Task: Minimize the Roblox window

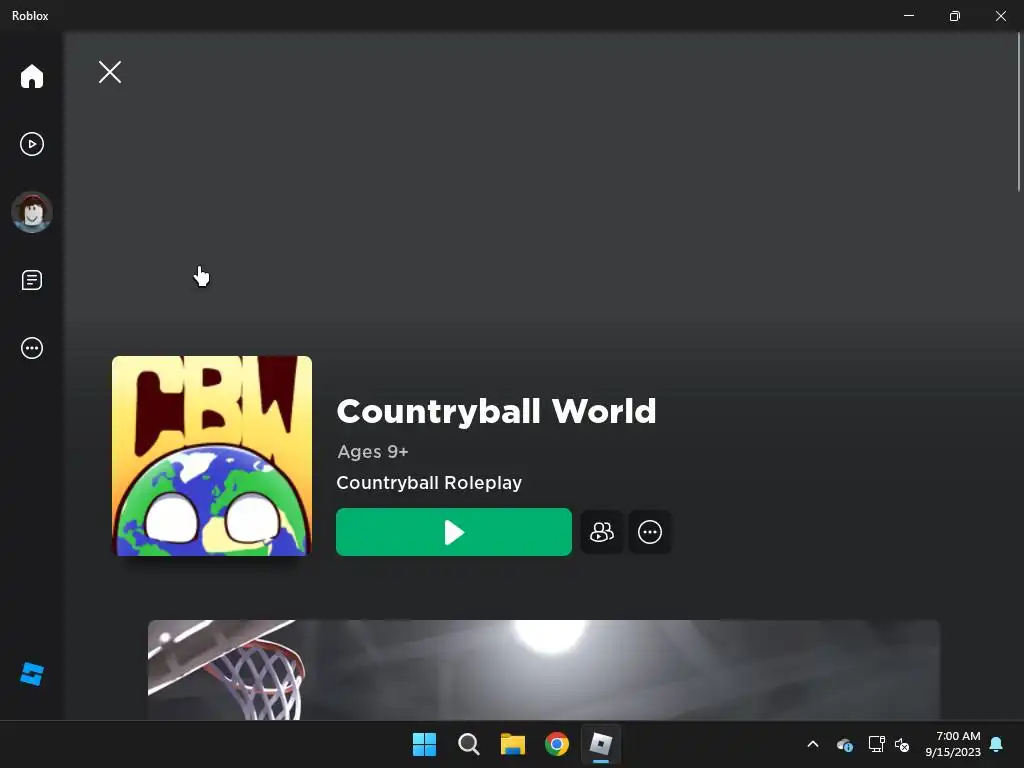Action: pos(908,16)
